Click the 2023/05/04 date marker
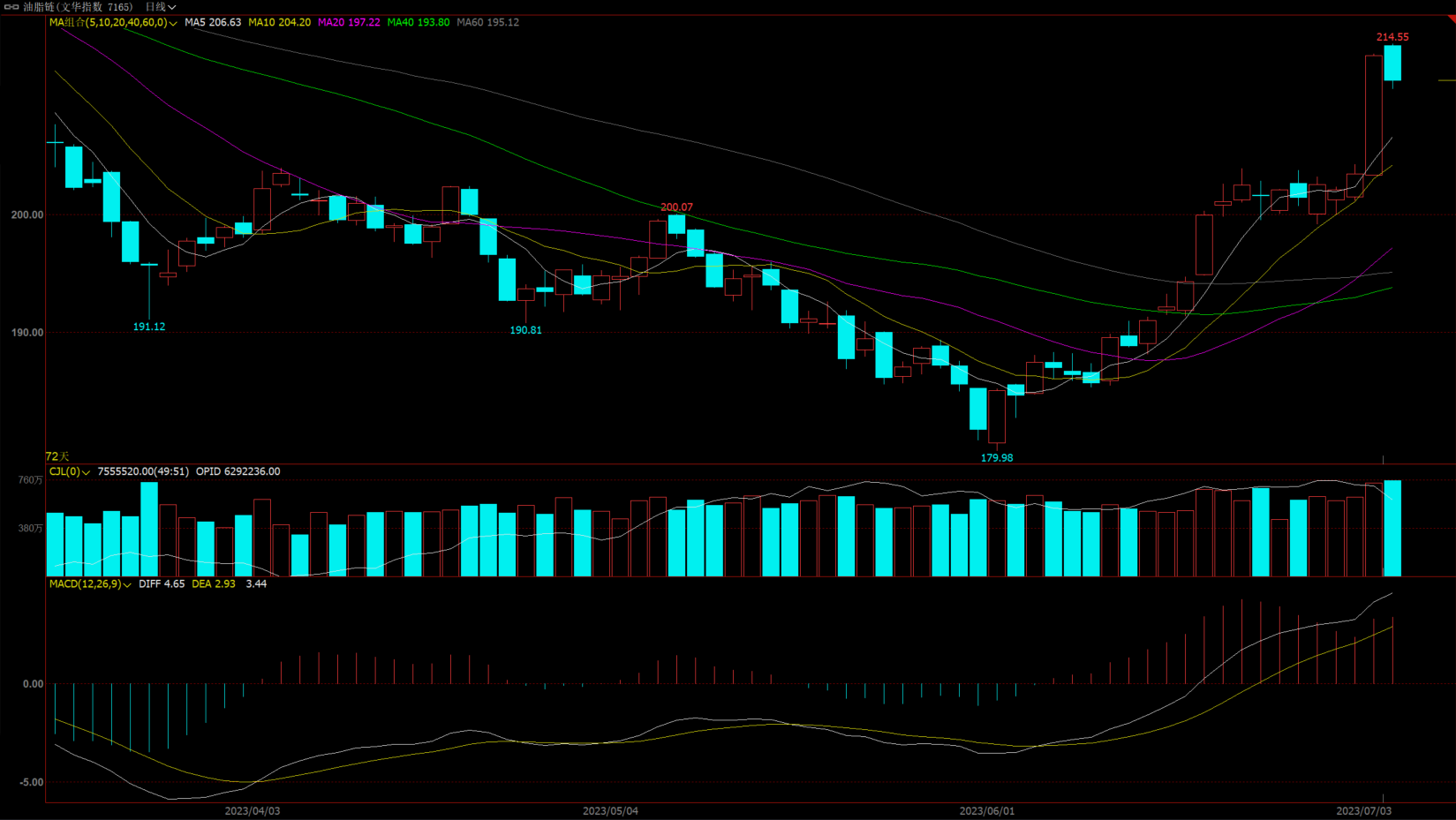 pos(610,811)
